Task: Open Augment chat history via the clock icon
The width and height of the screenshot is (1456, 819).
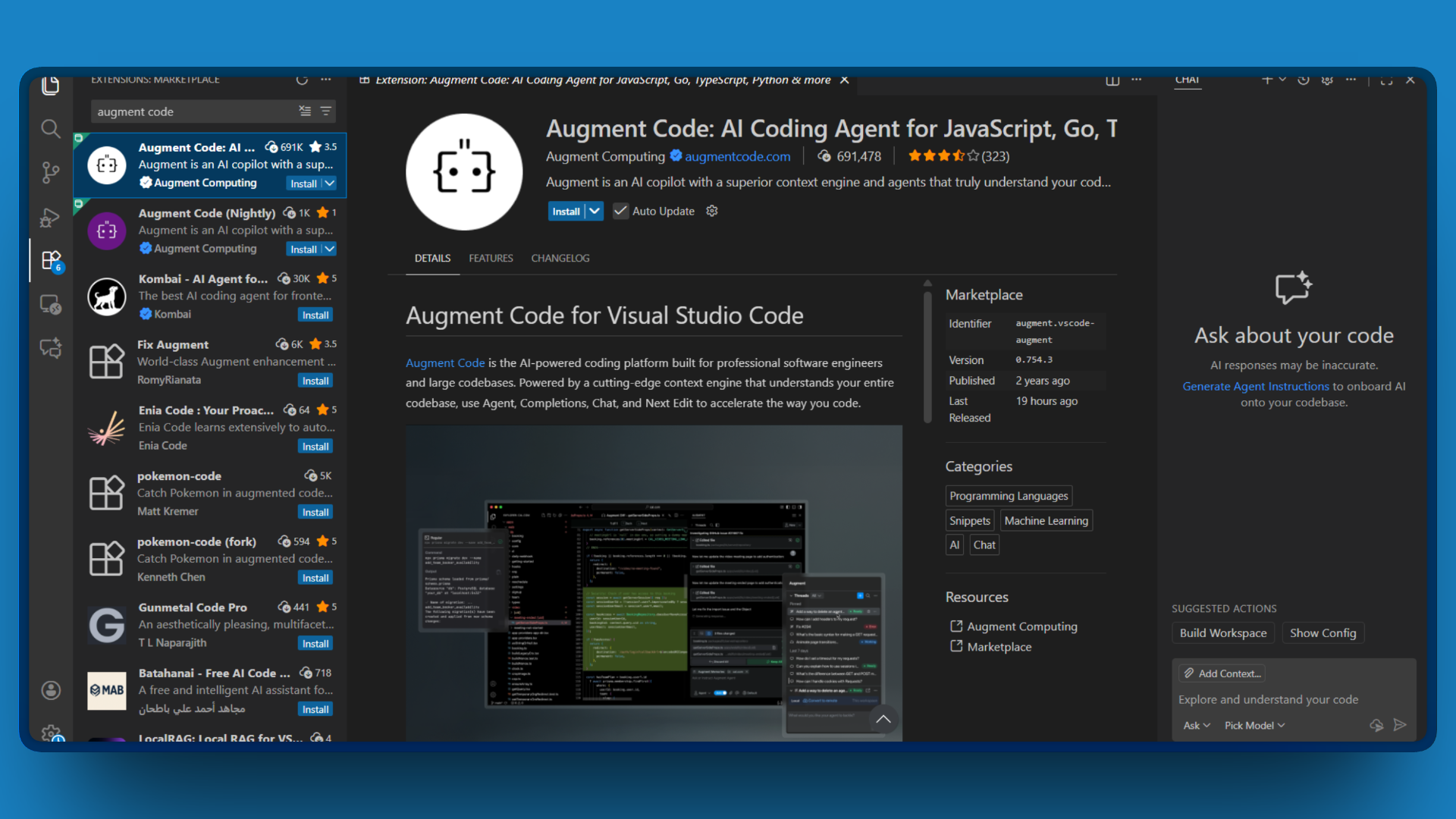Action: (x=1303, y=80)
